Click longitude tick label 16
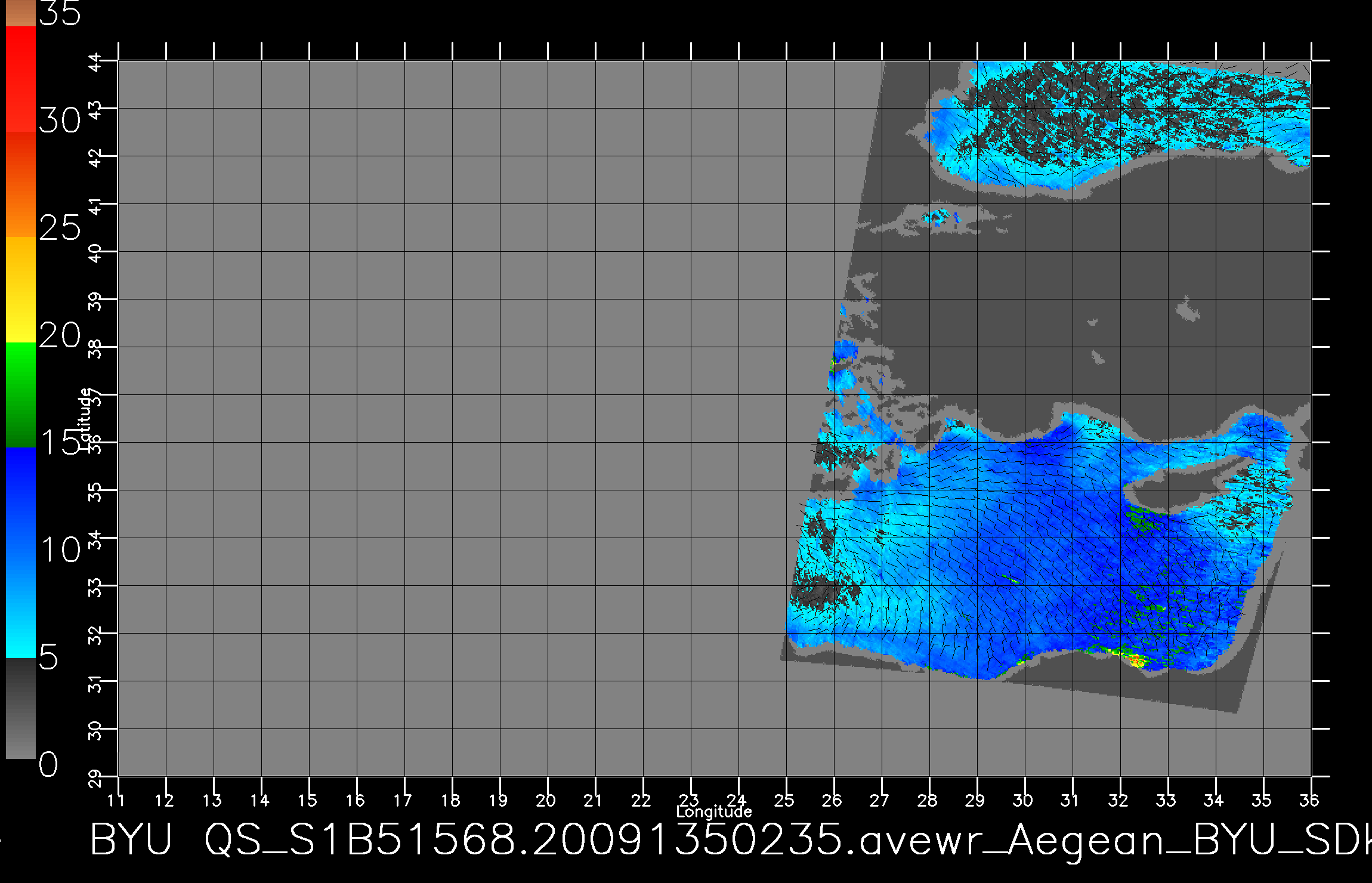1372x883 pixels. [x=355, y=800]
